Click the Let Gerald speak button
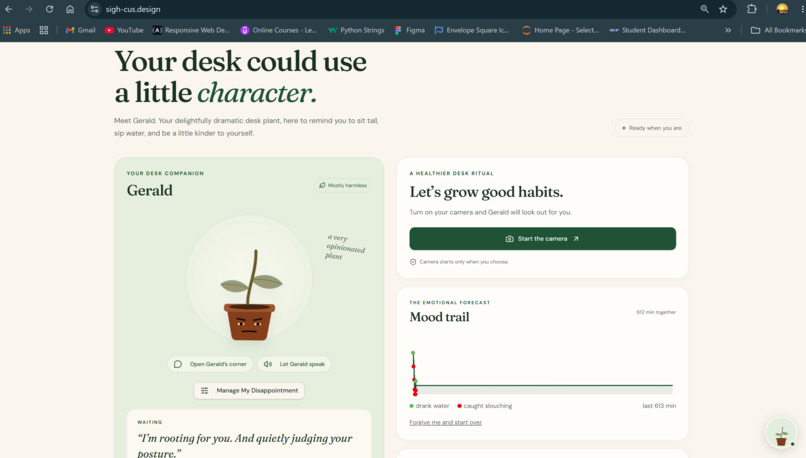806x458 pixels. (295, 364)
